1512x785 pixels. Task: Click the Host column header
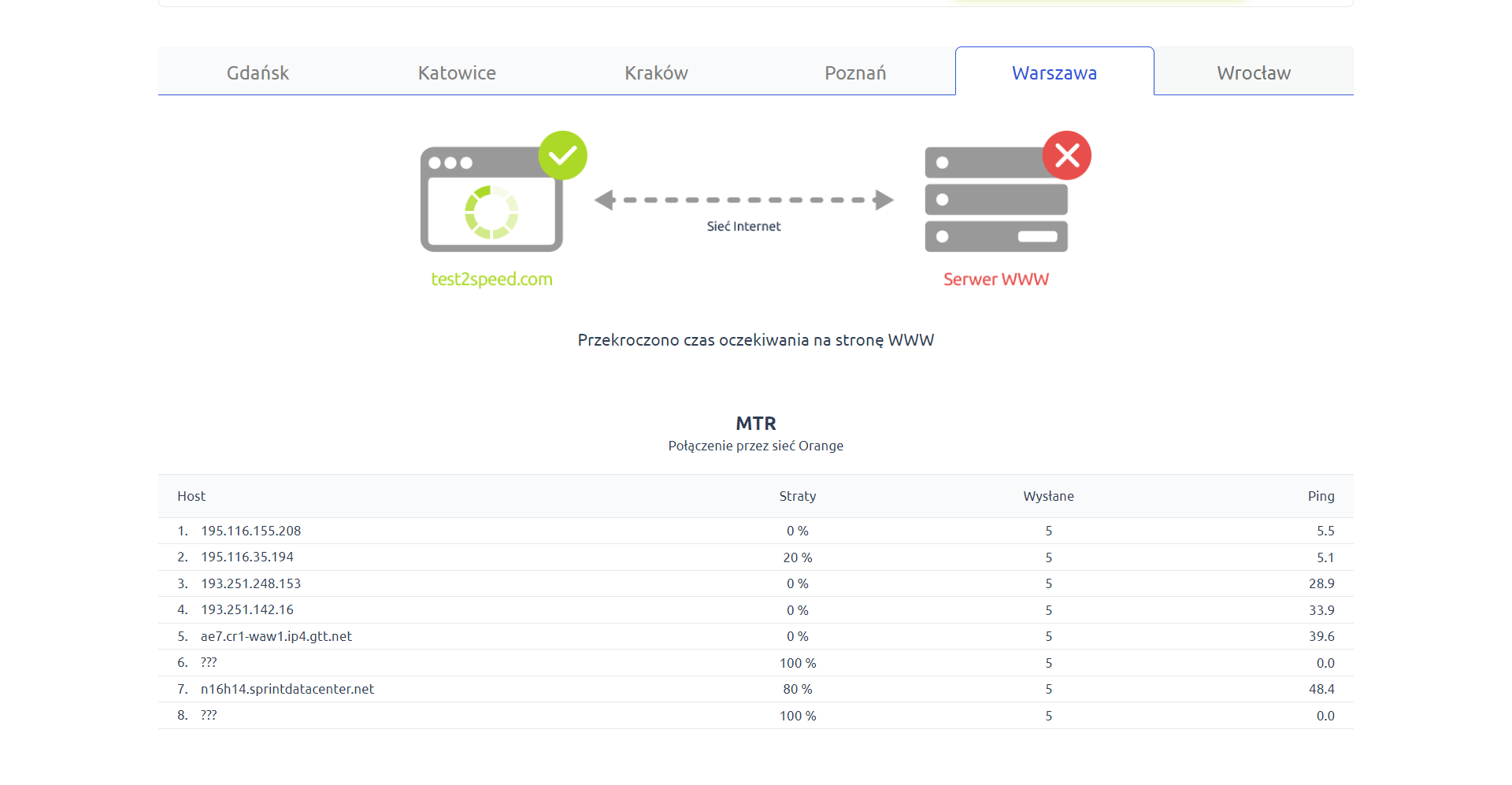click(x=191, y=496)
